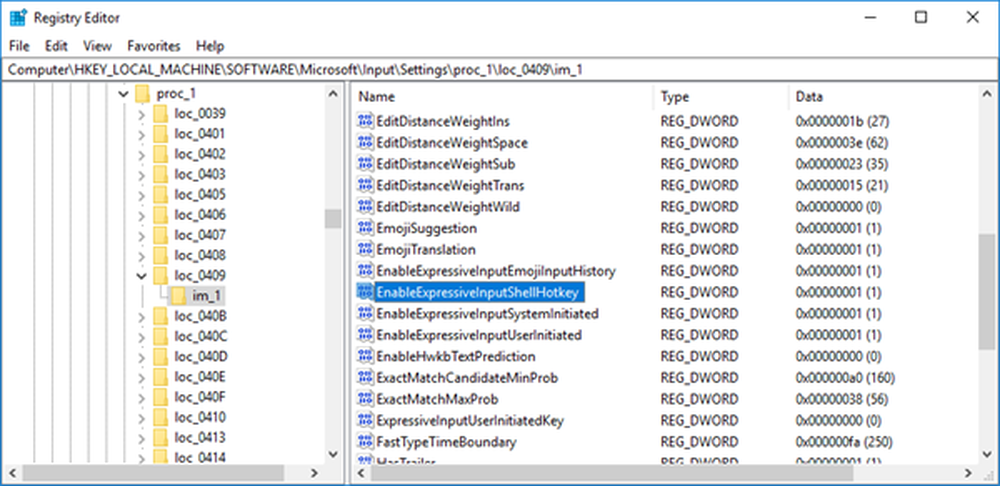Click the DWORD icon beside EmojiSuggestion
Viewport: 1000px width, 486px height.
point(365,228)
